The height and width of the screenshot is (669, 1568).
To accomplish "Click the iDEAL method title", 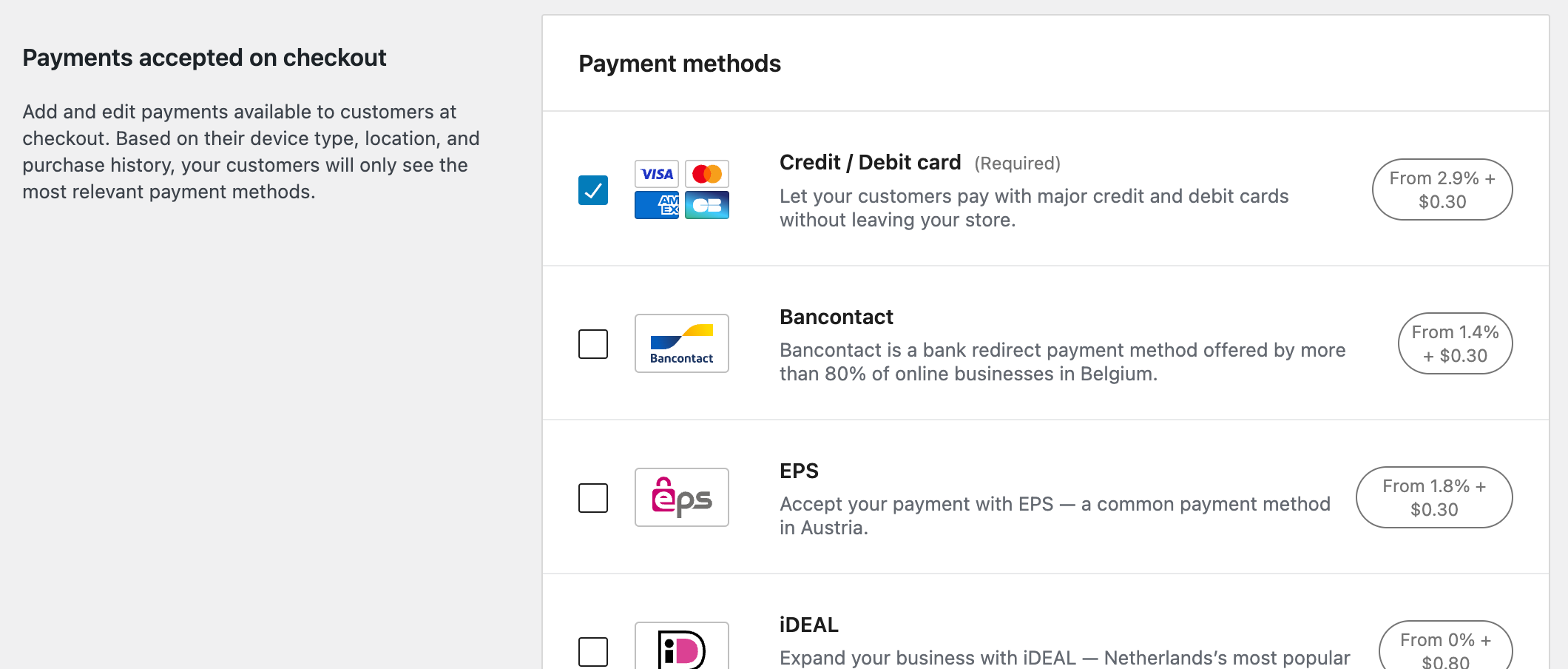I will pyautogui.click(x=808, y=625).
